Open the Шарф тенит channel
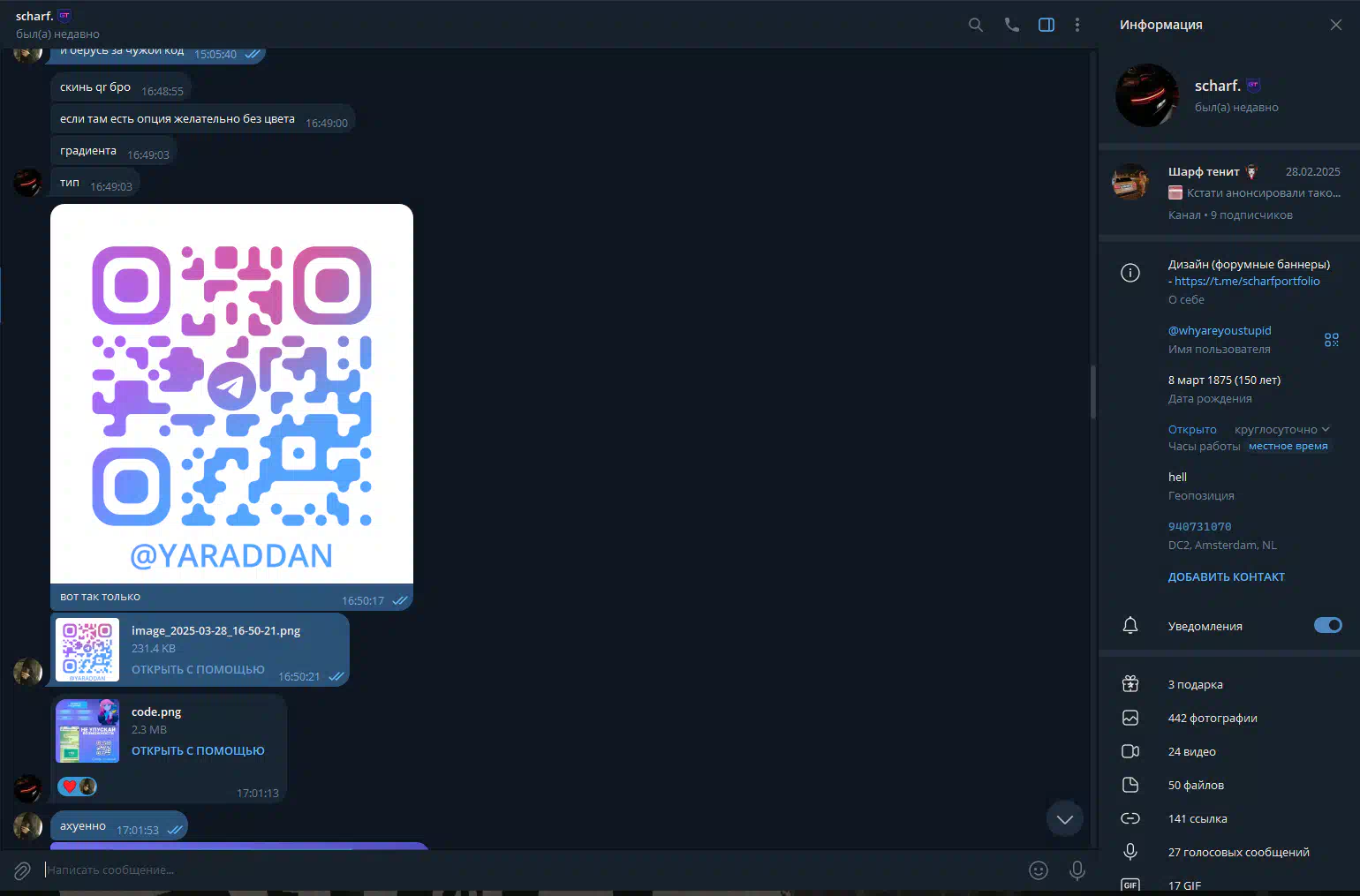1360x896 pixels. coord(1229,192)
